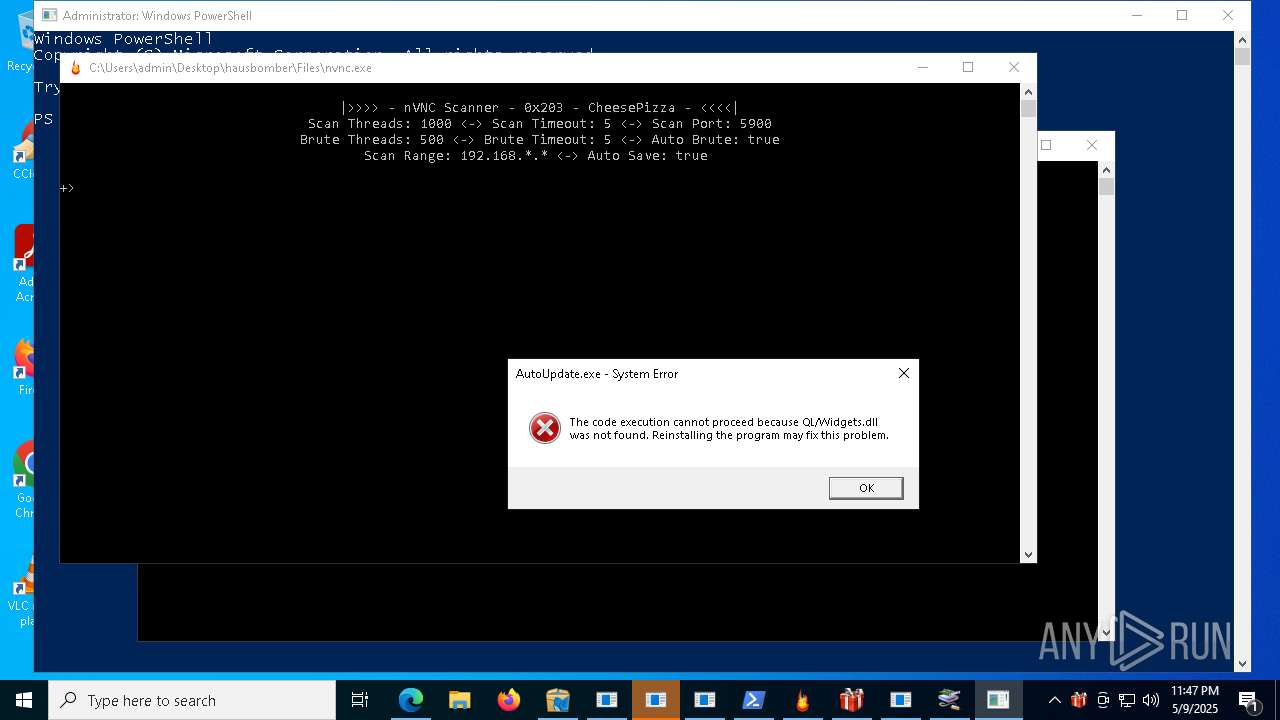Show hidden system tray icons

1054,700
